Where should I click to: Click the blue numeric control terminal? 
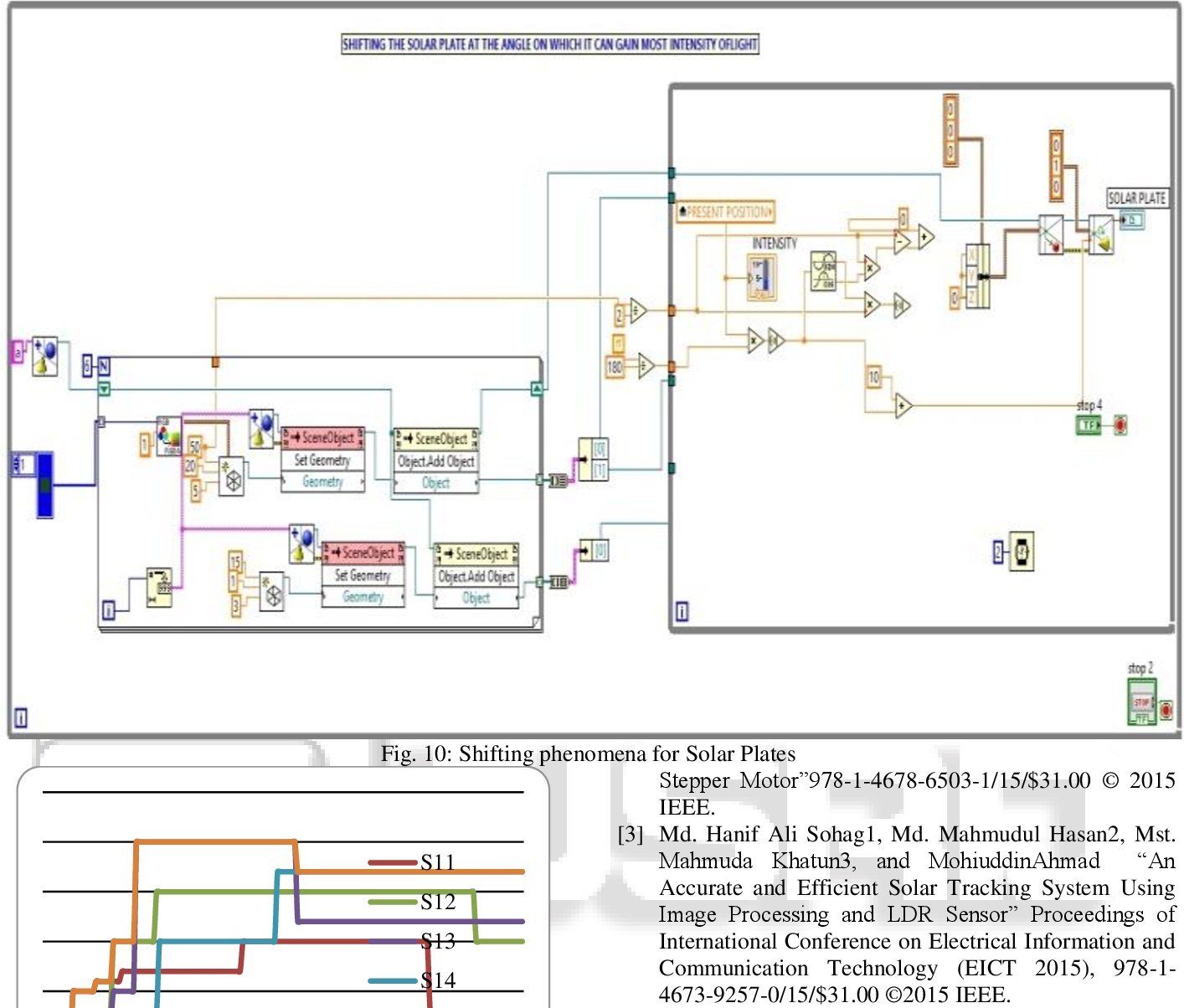tap(34, 483)
